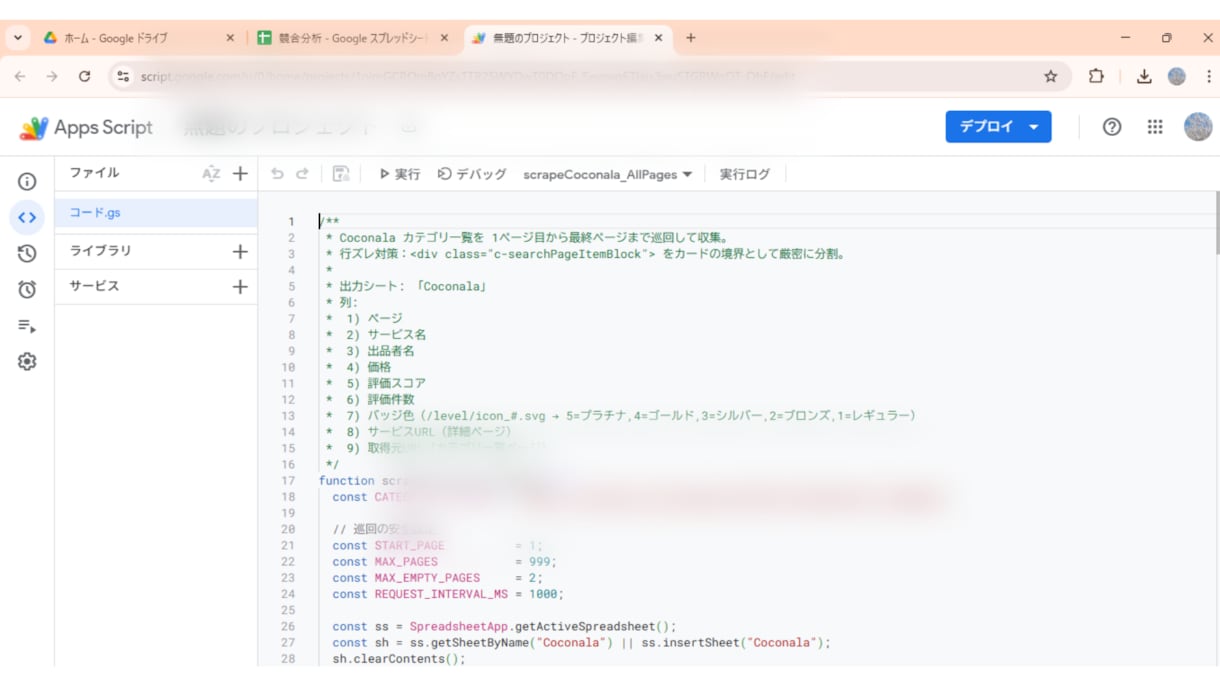This screenshot has height=686, width=1220.
Task: Click the SpreadsheetApp.getActiveSpreadsheet() line
Action: coord(504,627)
